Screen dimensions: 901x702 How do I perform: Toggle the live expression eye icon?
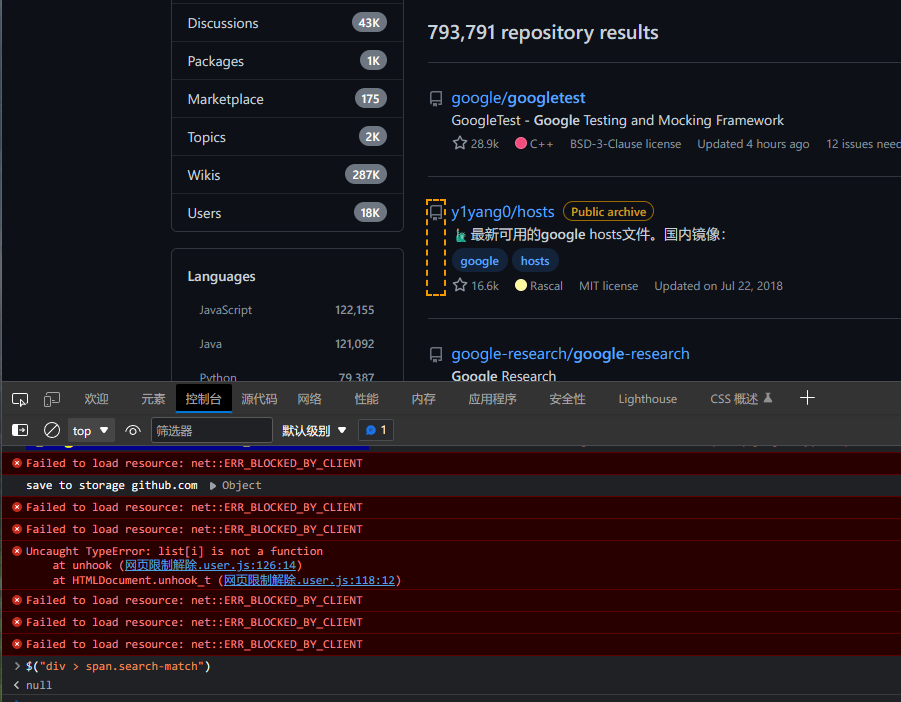coord(133,430)
